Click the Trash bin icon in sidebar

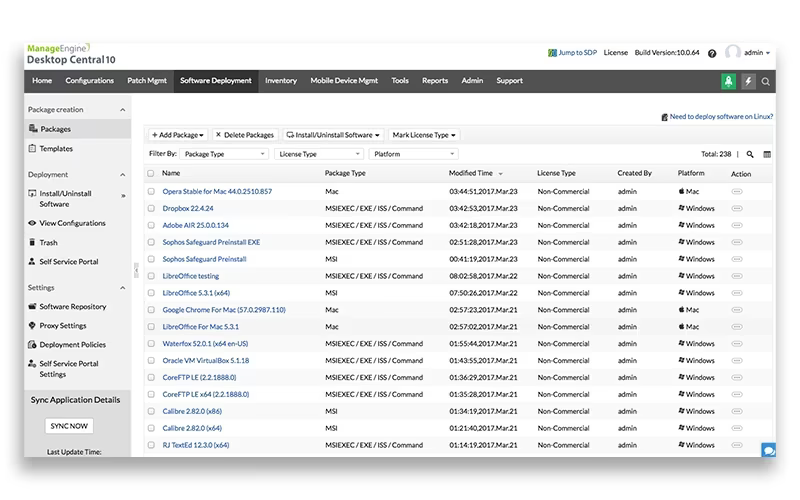(32, 242)
